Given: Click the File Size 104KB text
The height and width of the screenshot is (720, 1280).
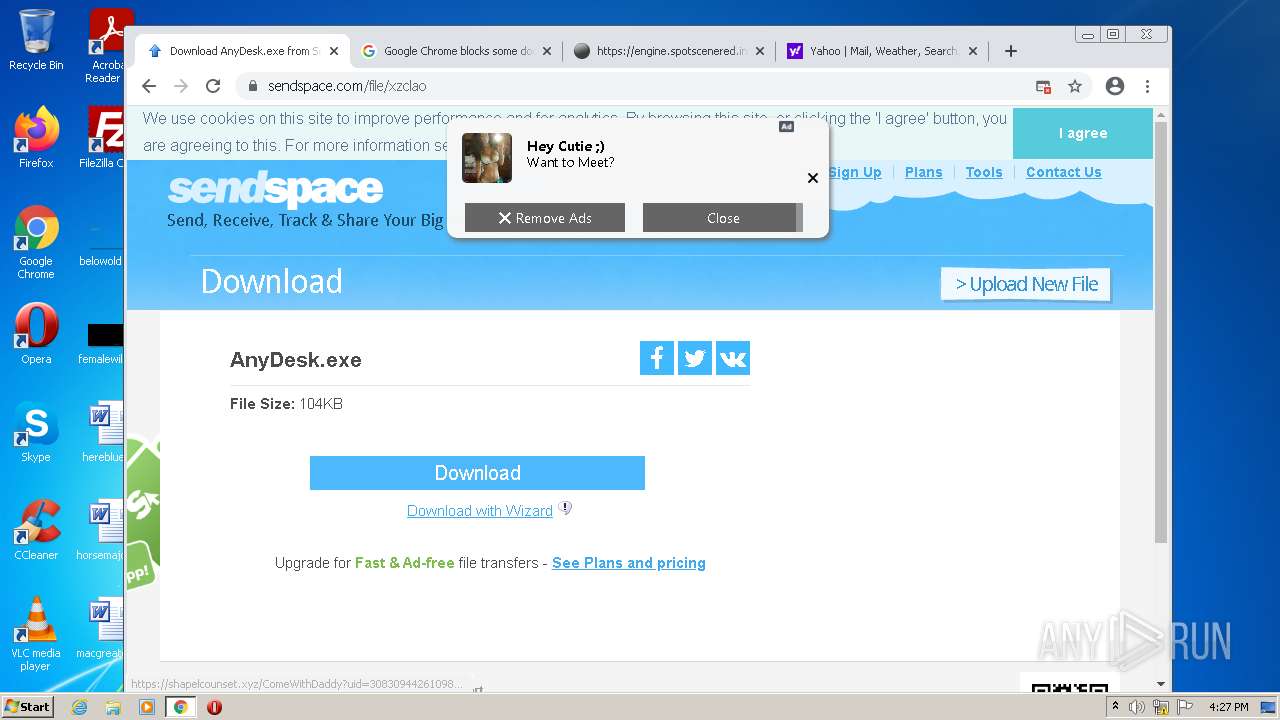Looking at the screenshot, I should tap(286, 404).
